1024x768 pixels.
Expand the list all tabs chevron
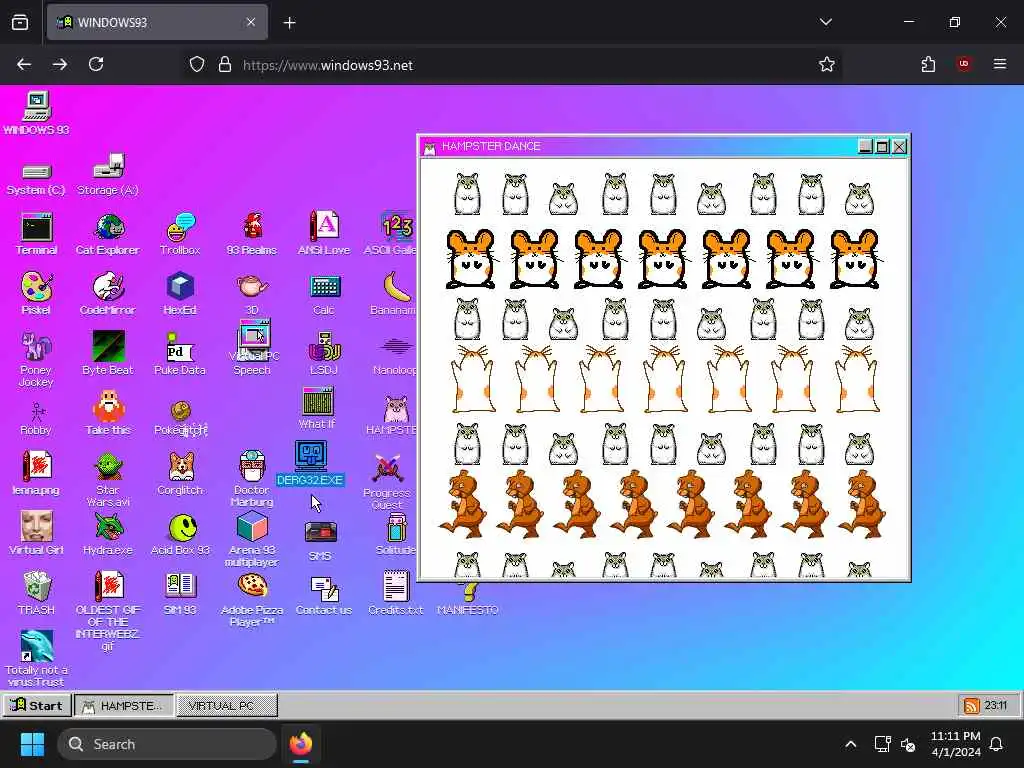click(x=825, y=22)
